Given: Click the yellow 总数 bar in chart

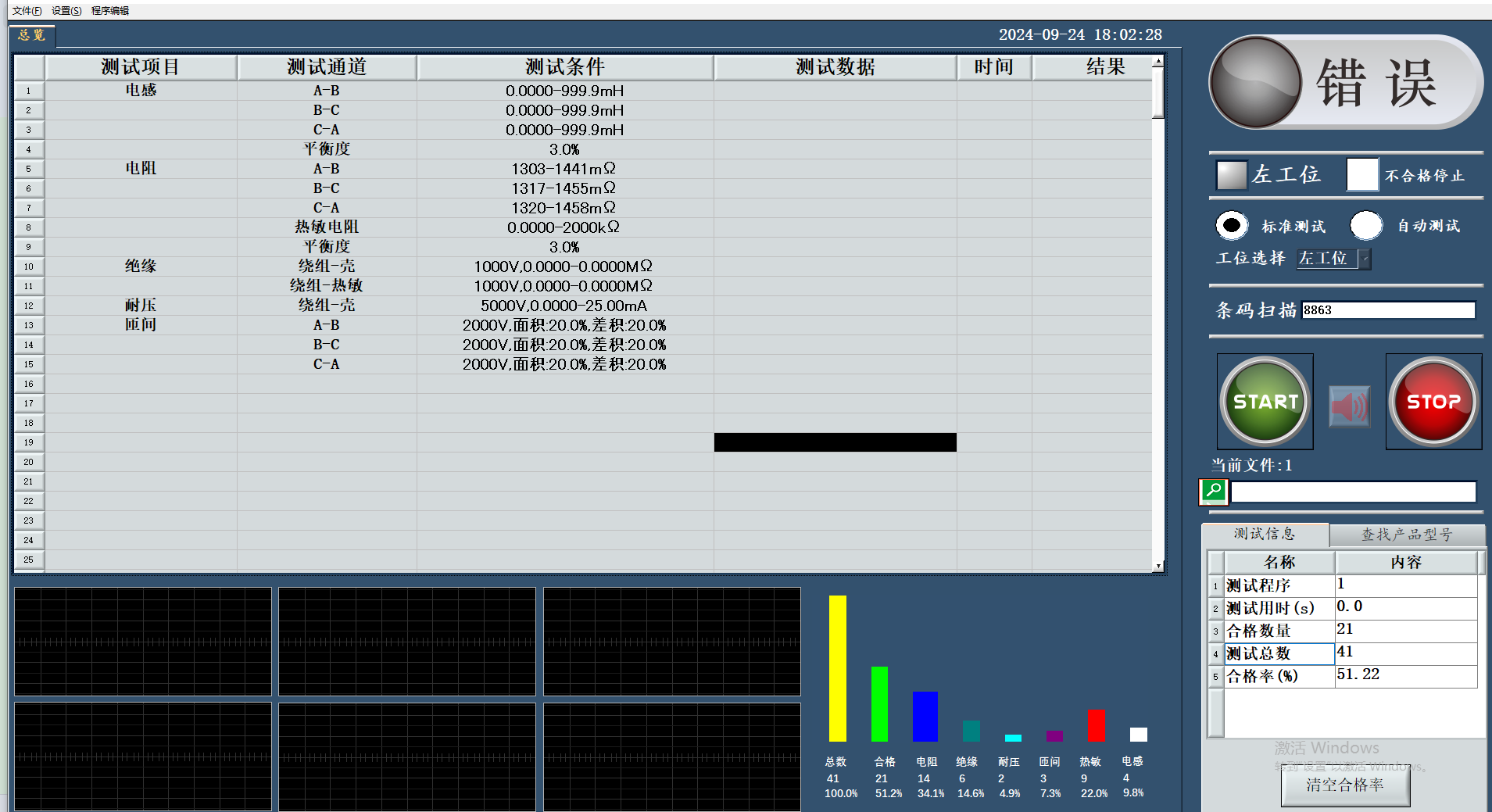Looking at the screenshot, I should click(x=837, y=668).
